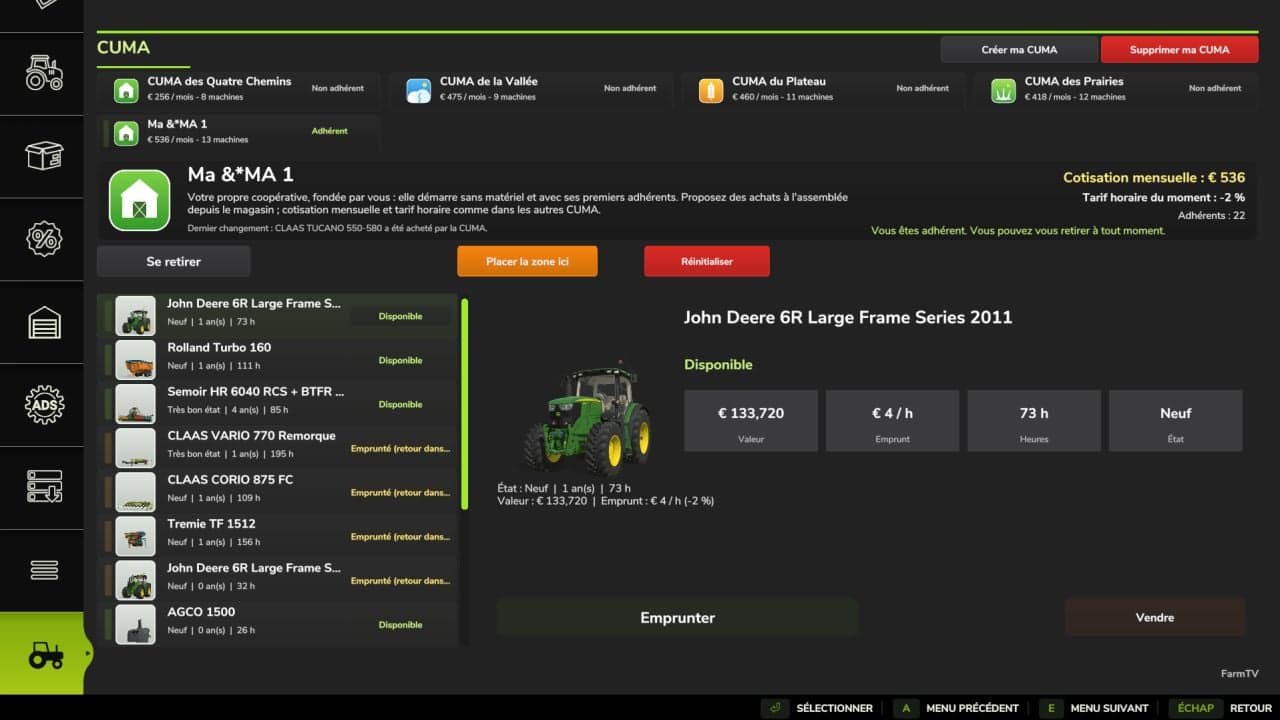Screen dimensions: 1280x720
Task: Click the large John Deere tractor preview image
Action: [x=588, y=419]
